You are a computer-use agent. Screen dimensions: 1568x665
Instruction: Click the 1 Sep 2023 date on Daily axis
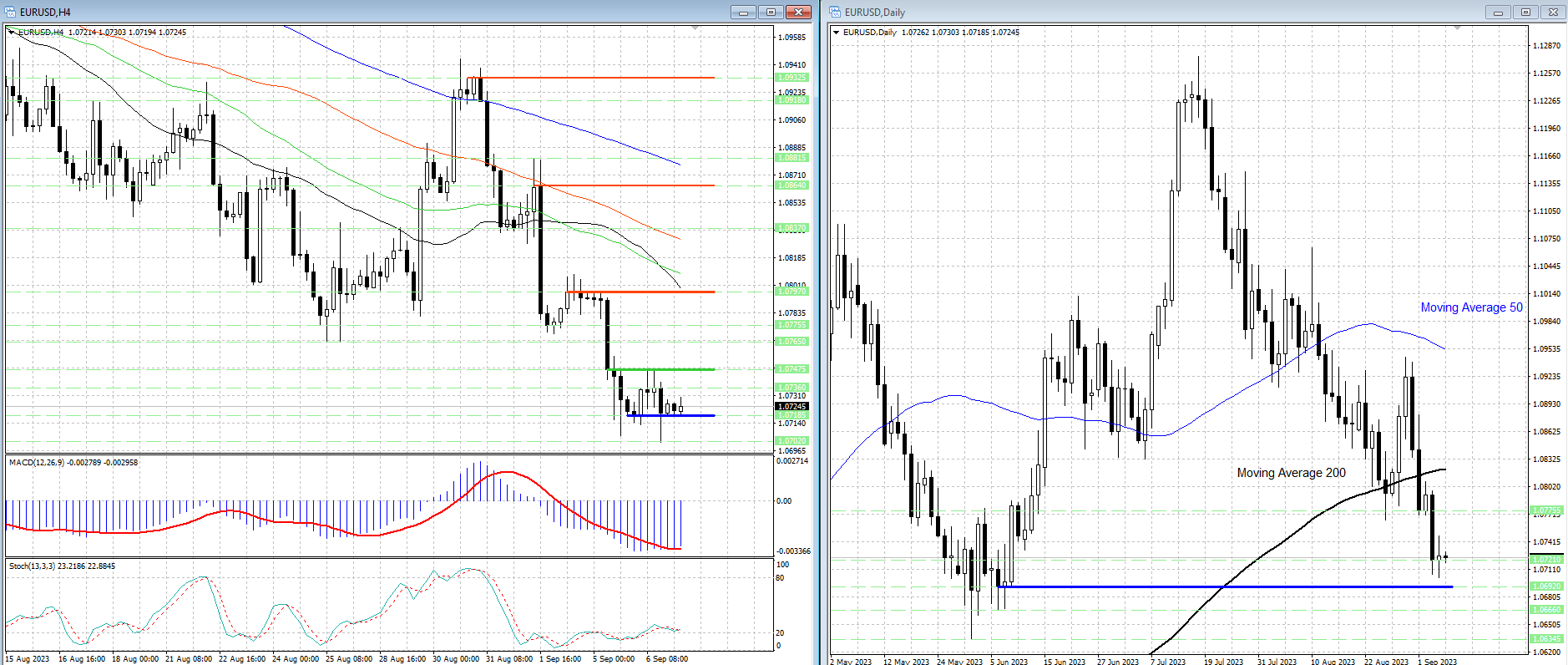click(1436, 662)
